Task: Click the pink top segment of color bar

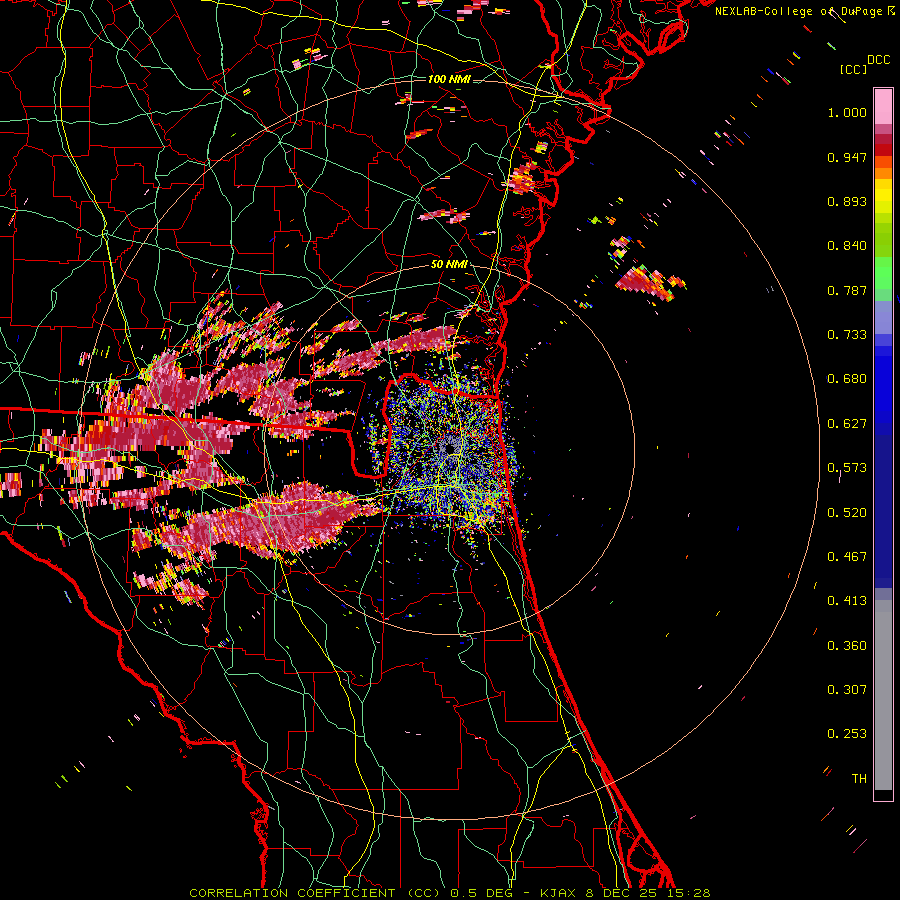Action: click(883, 107)
